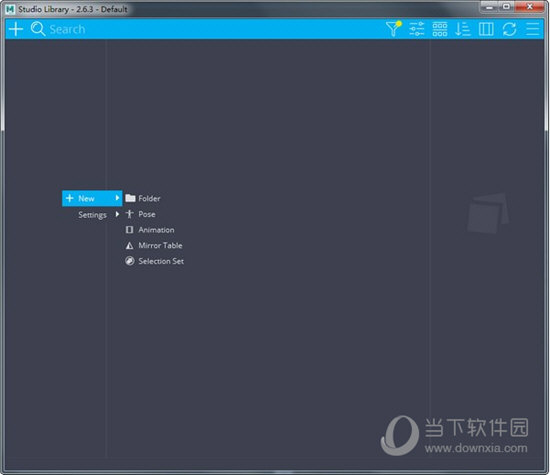Screen dimensions: 550x475
Task: Create a new Selection Set item
Action: [154, 261]
